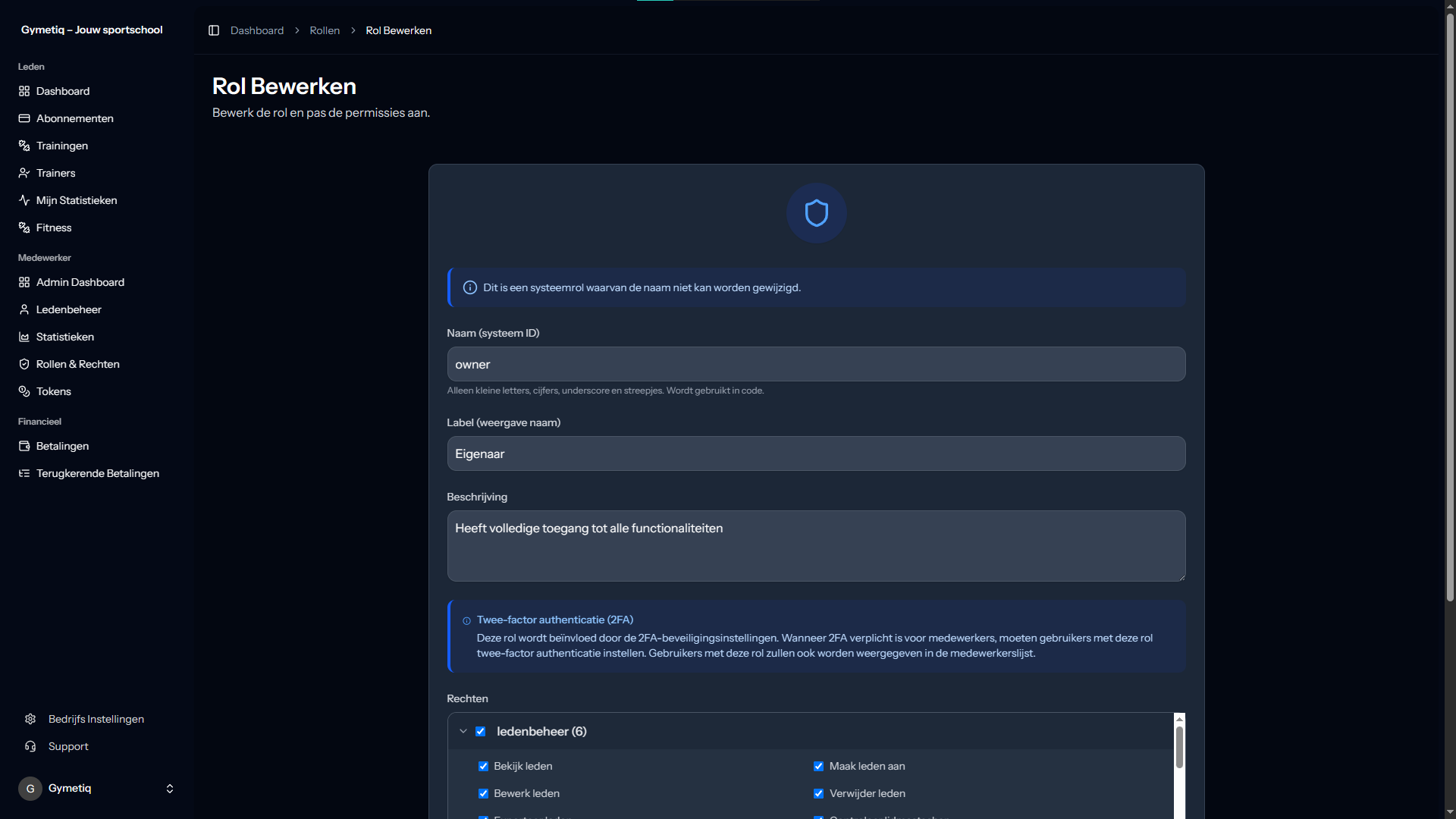The height and width of the screenshot is (819, 1456).
Task: Toggle the ledenbeheer (6) group checkbox
Action: (x=481, y=732)
